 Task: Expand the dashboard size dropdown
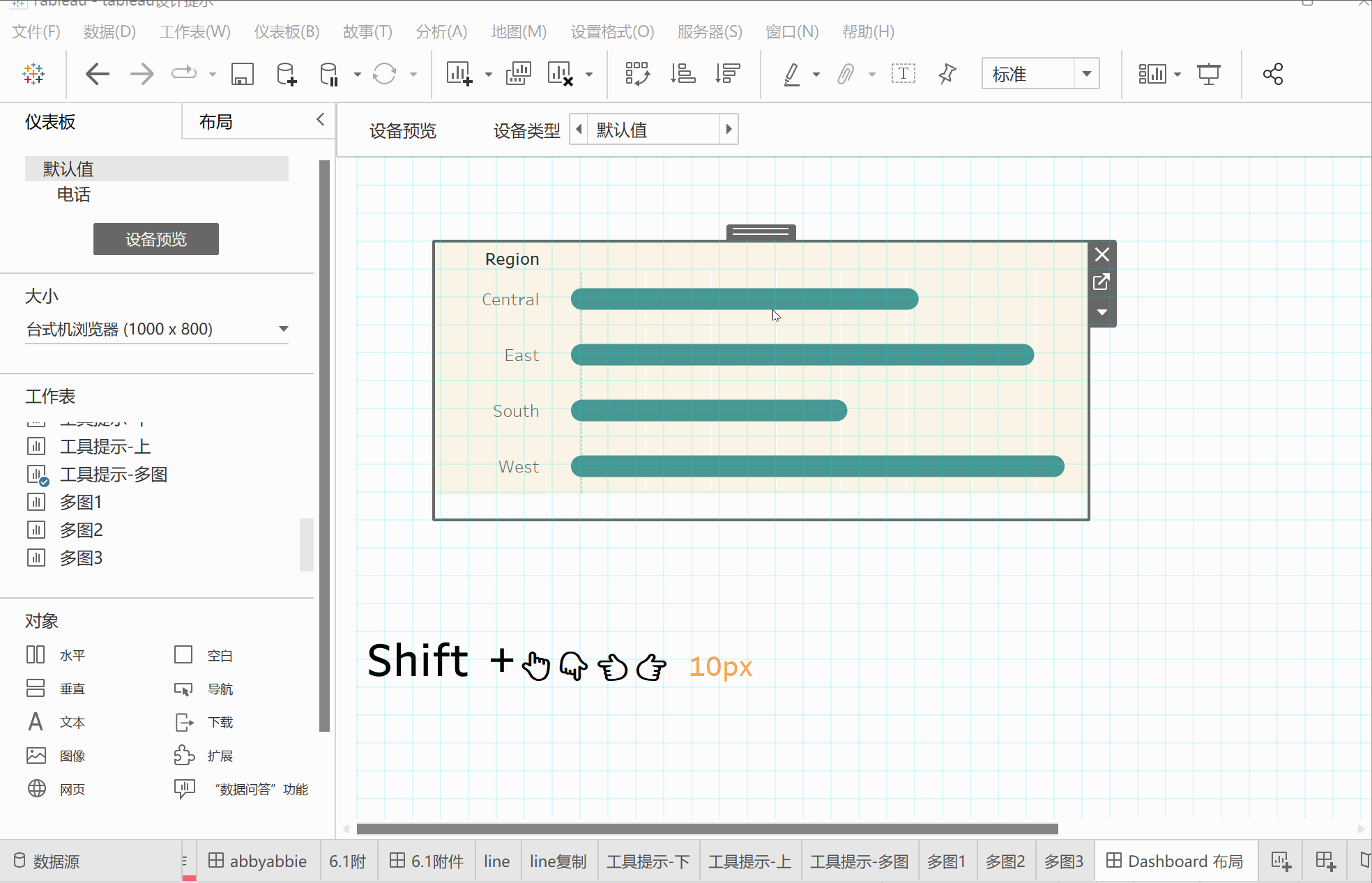(x=283, y=329)
